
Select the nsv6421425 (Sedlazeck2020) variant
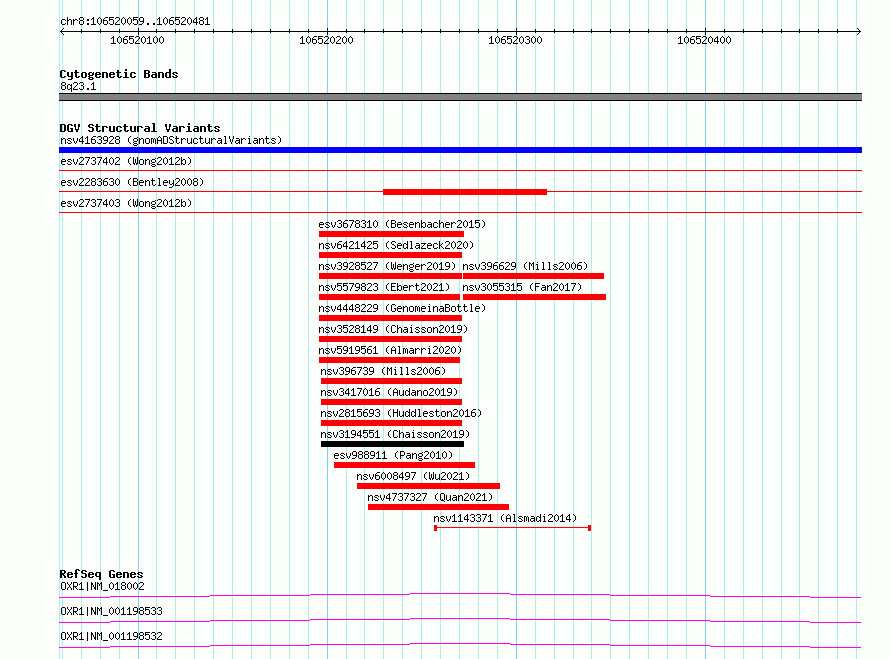pyautogui.click(x=396, y=245)
